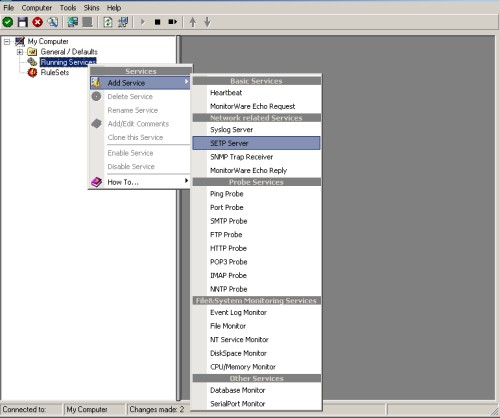Viewport: 500px width, 418px height.
Task: Expand the General / Defaults node
Action: [20, 52]
